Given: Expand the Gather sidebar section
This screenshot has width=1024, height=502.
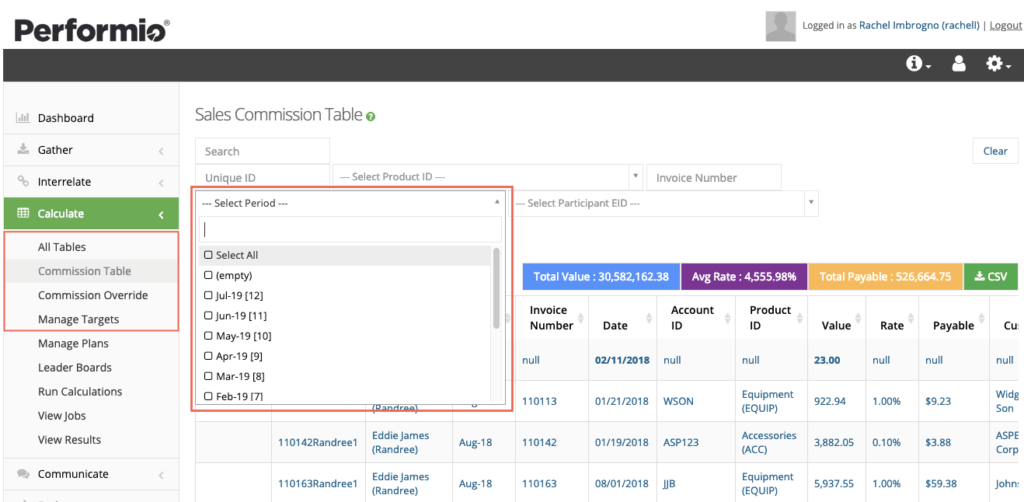Looking at the screenshot, I should tap(161, 151).
